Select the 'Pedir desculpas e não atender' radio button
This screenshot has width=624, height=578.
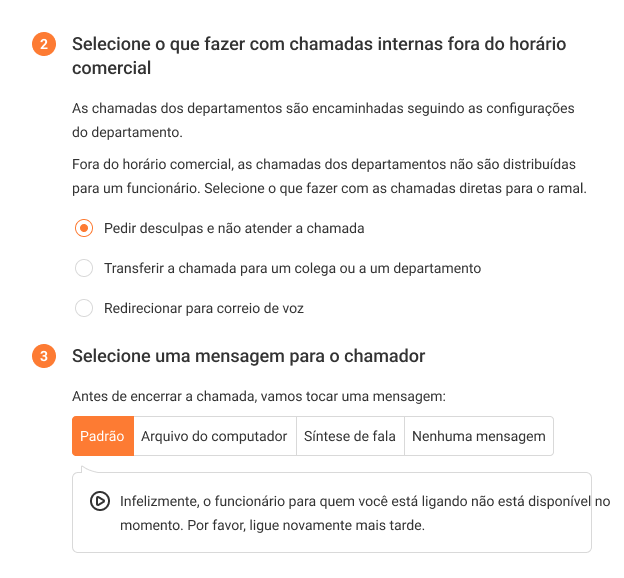click(x=84, y=228)
